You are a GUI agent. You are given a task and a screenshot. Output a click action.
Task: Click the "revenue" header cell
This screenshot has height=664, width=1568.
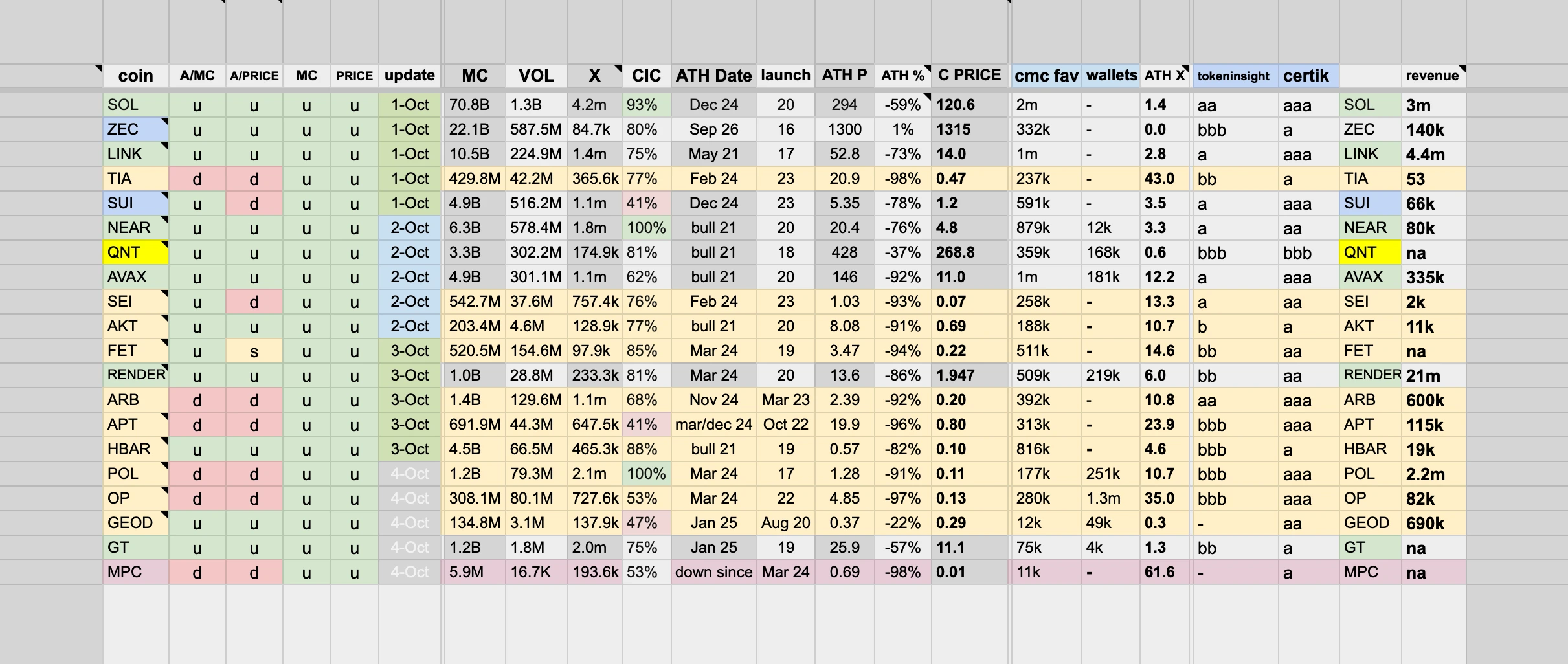1433,76
